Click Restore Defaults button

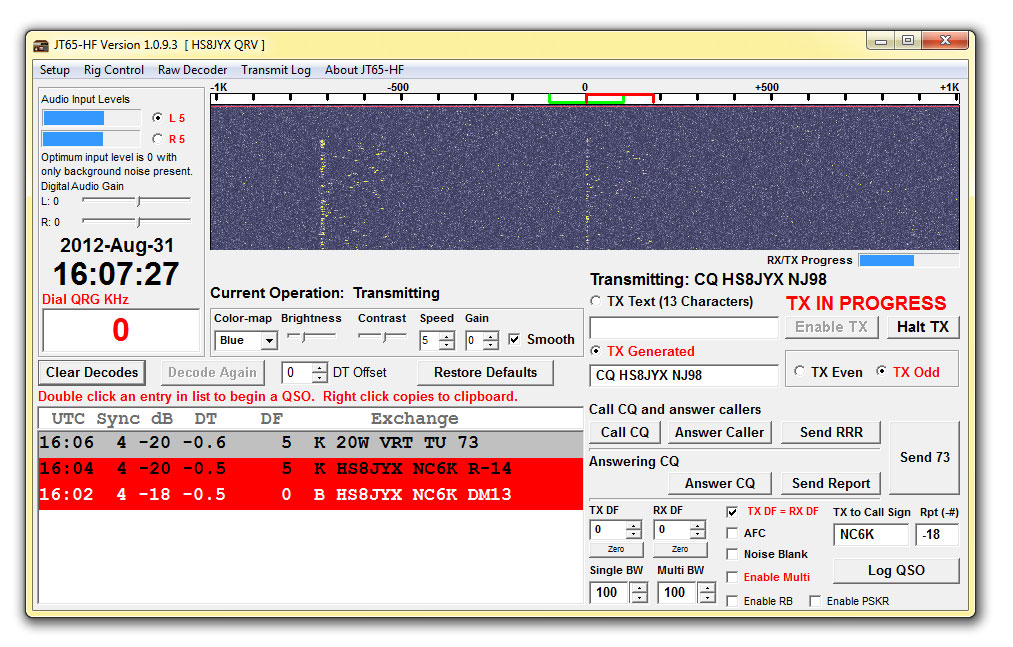click(x=485, y=373)
